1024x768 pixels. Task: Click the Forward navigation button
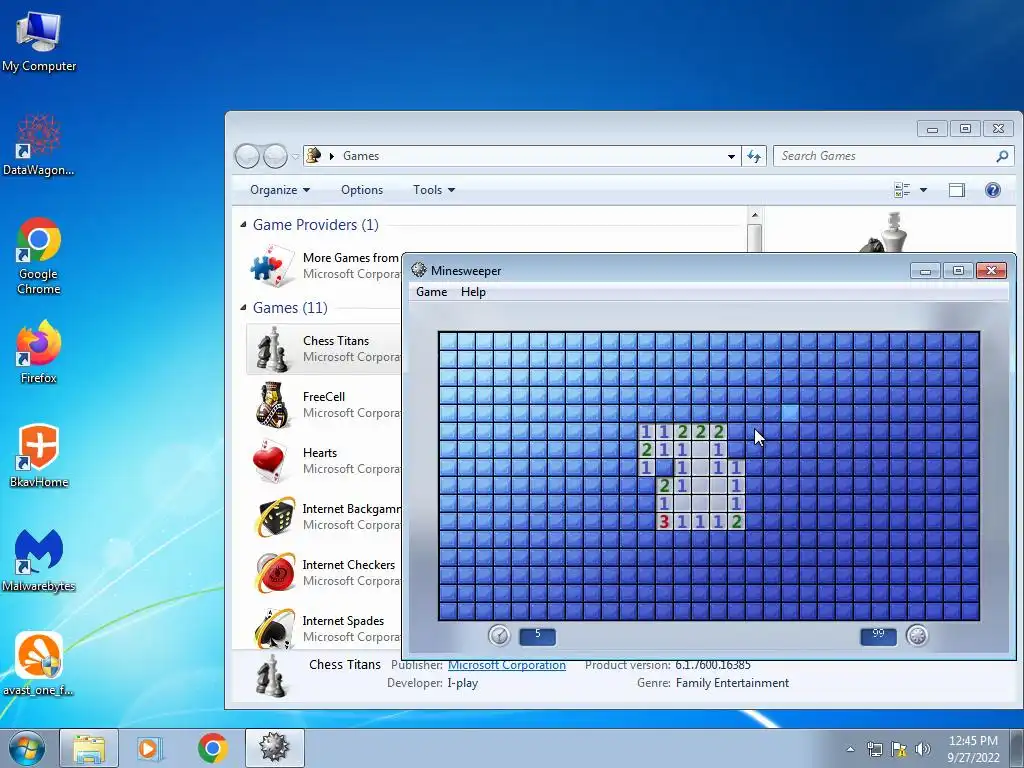click(275, 156)
